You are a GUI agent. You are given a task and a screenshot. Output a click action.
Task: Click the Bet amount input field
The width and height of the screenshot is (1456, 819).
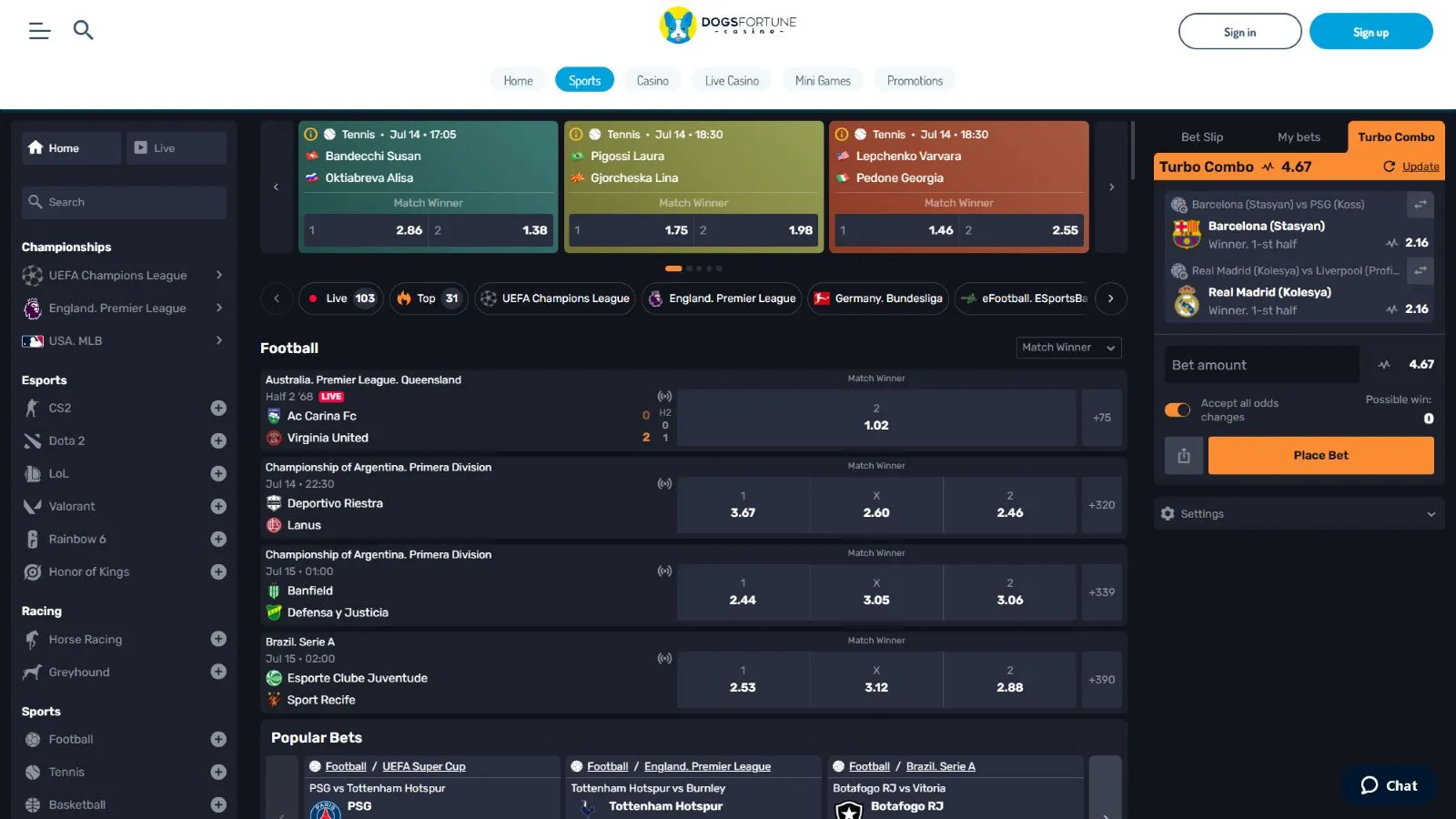(x=1261, y=365)
